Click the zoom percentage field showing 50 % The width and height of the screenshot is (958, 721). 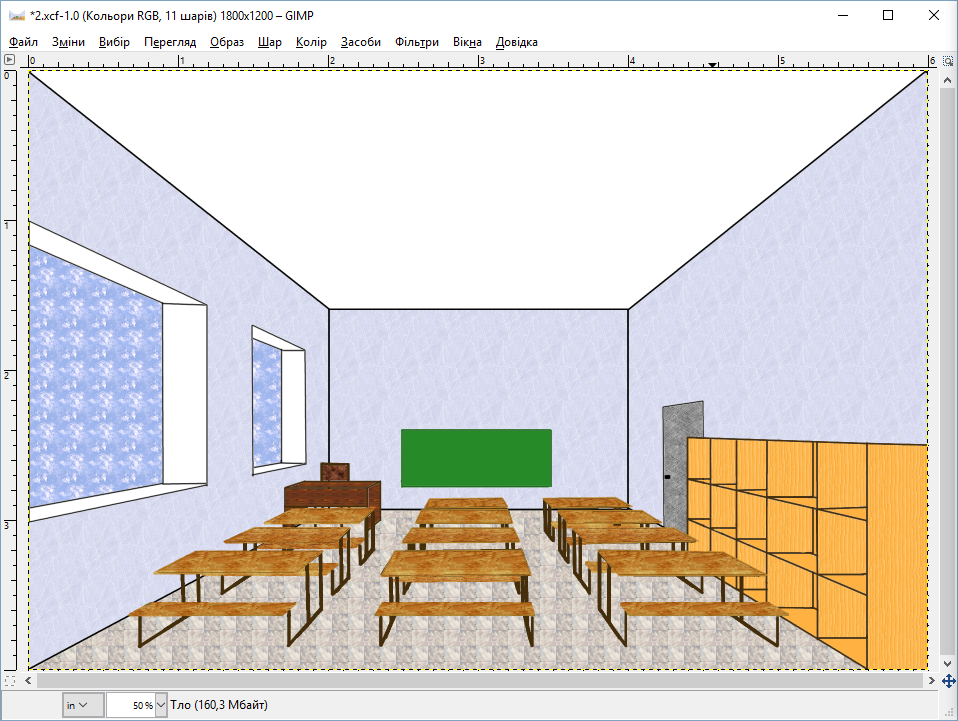pos(131,705)
